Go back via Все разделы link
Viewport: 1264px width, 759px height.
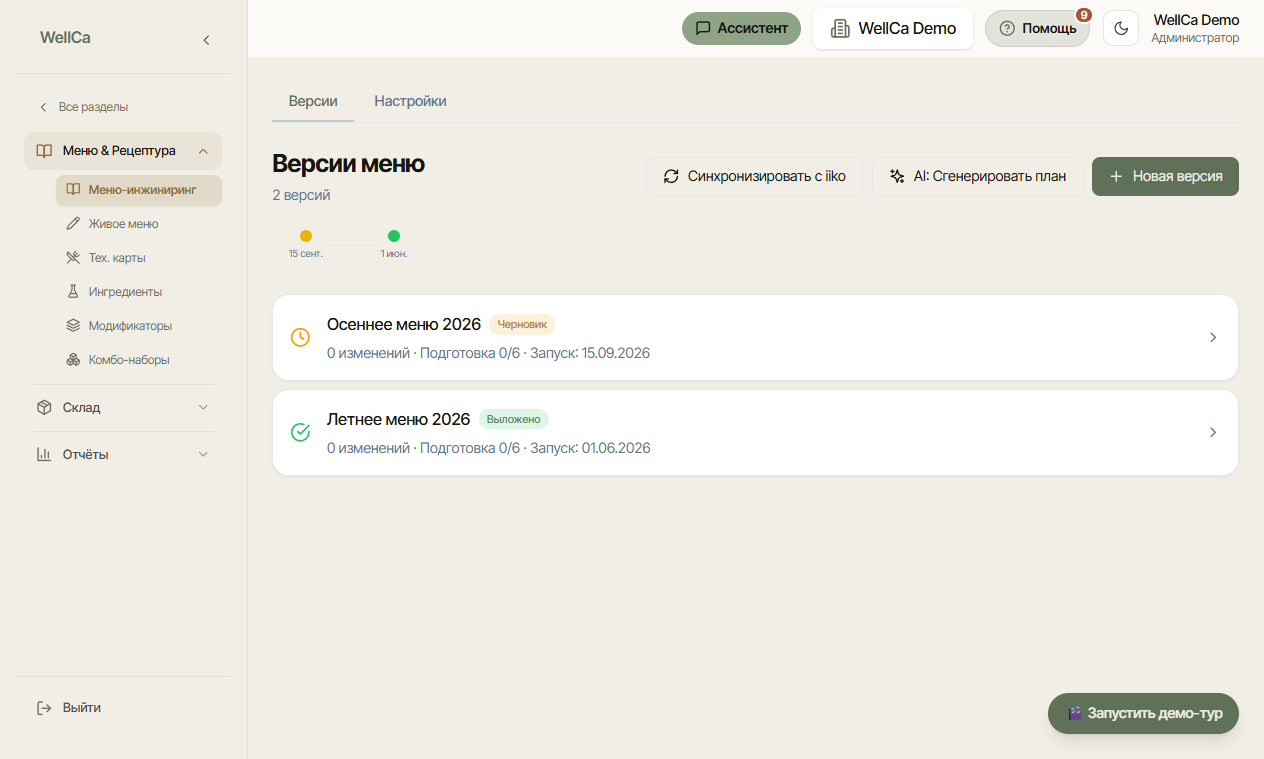[x=83, y=107]
